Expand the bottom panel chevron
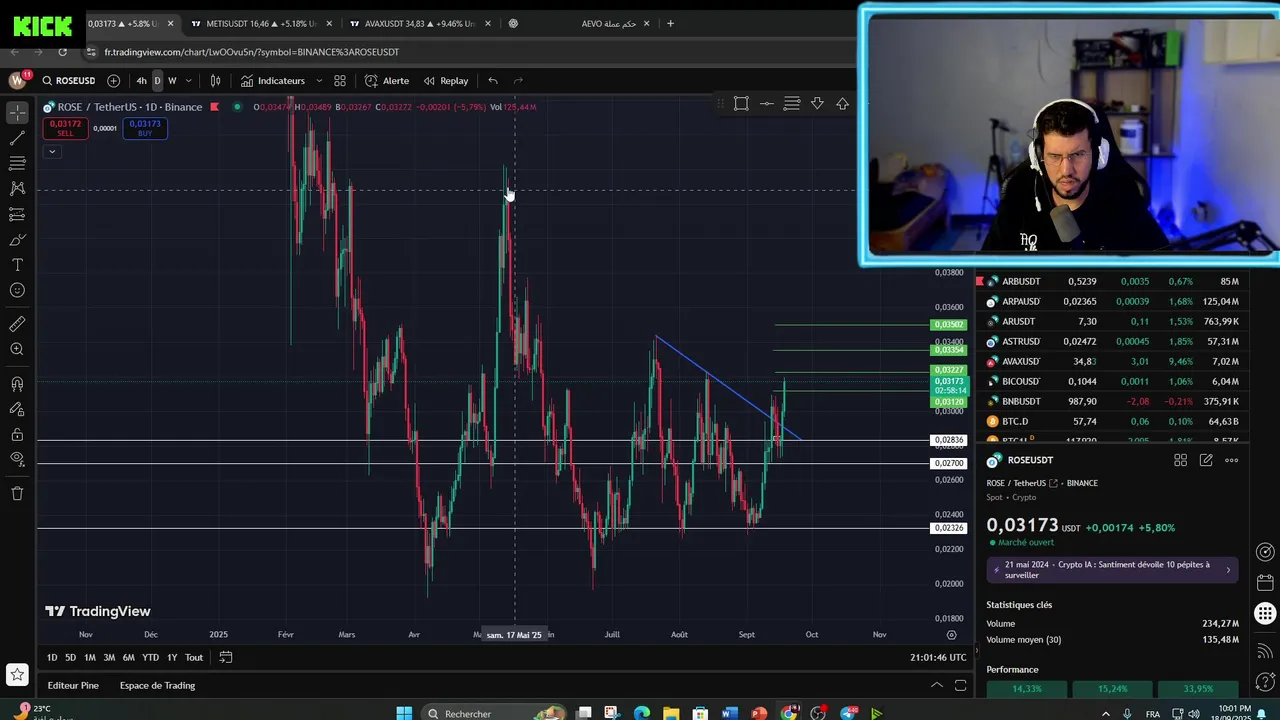The width and height of the screenshot is (1280, 720). coord(937,685)
